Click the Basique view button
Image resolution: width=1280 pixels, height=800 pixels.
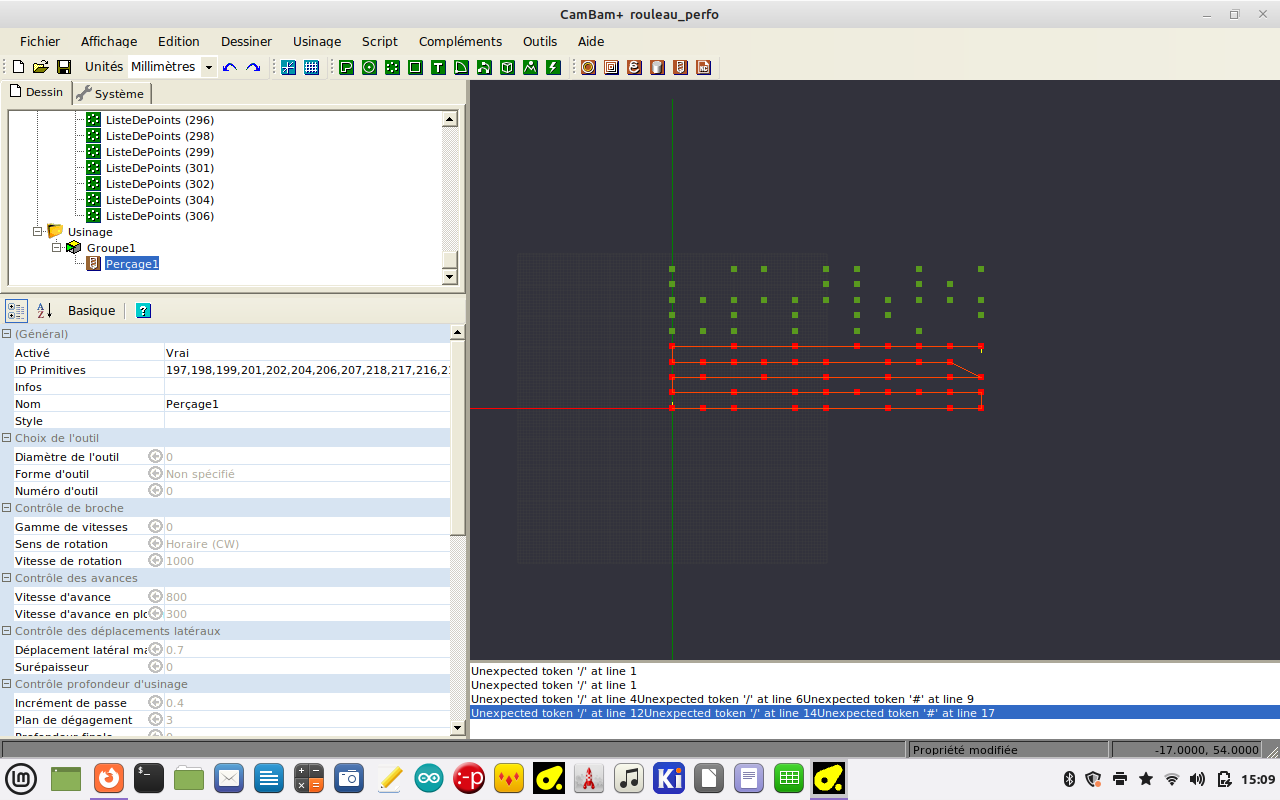pyautogui.click(x=91, y=310)
